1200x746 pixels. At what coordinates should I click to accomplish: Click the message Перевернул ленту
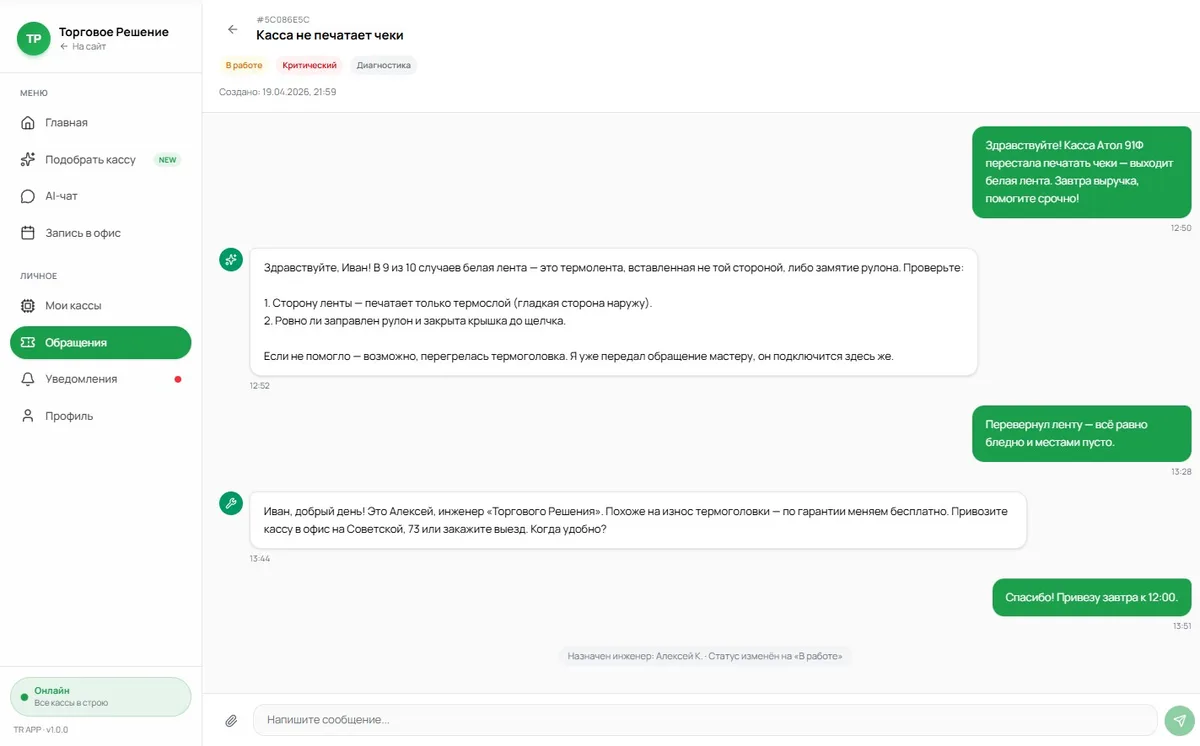(x=1082, y=433)
